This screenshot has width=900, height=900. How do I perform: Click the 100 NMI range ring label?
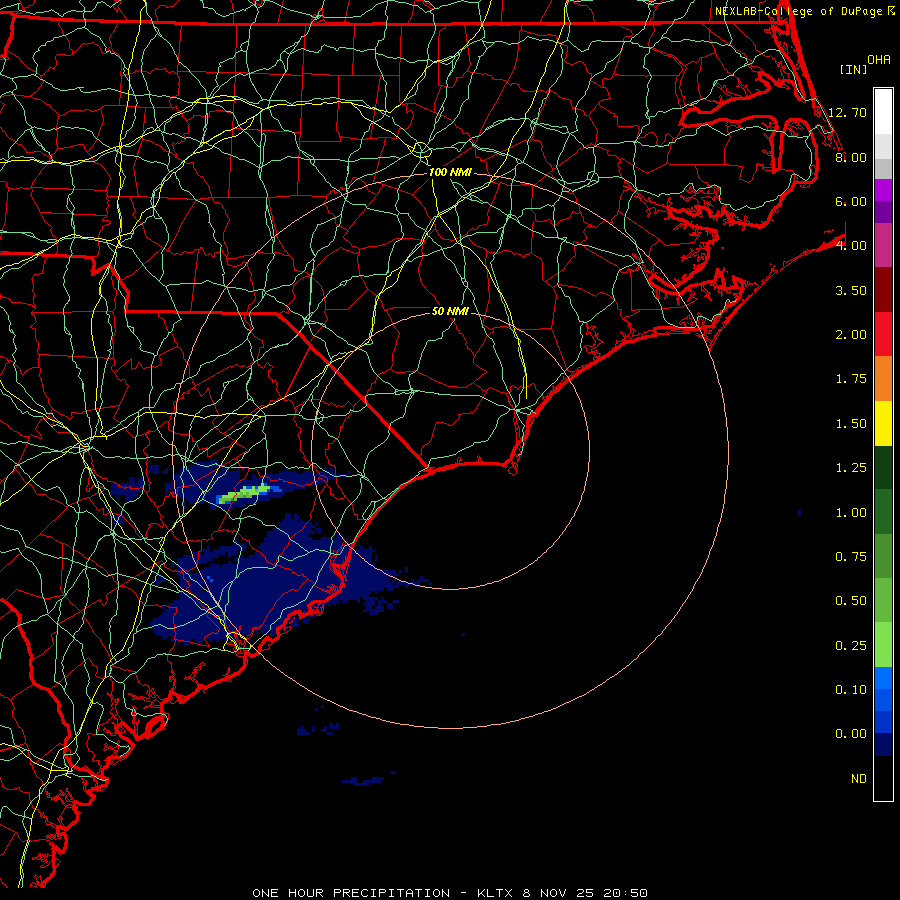pos(450,172)
